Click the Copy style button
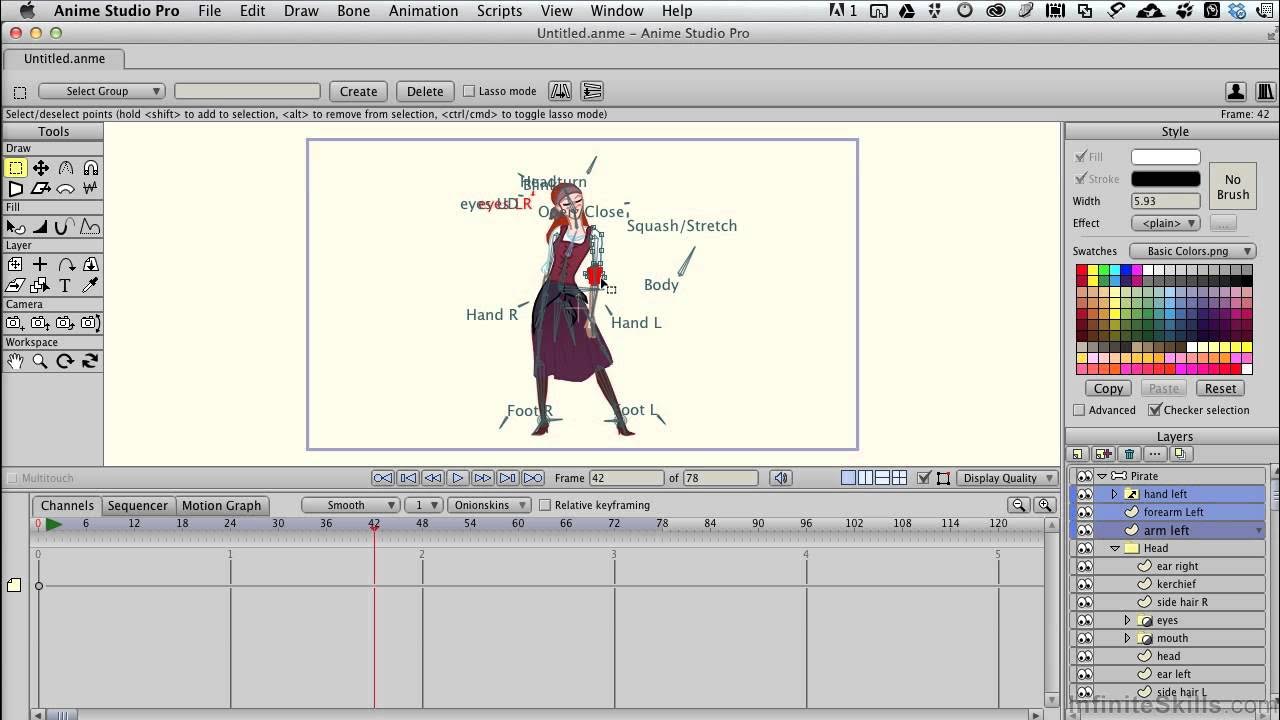The image size is (1280, 720). [x=1108, y=388]
